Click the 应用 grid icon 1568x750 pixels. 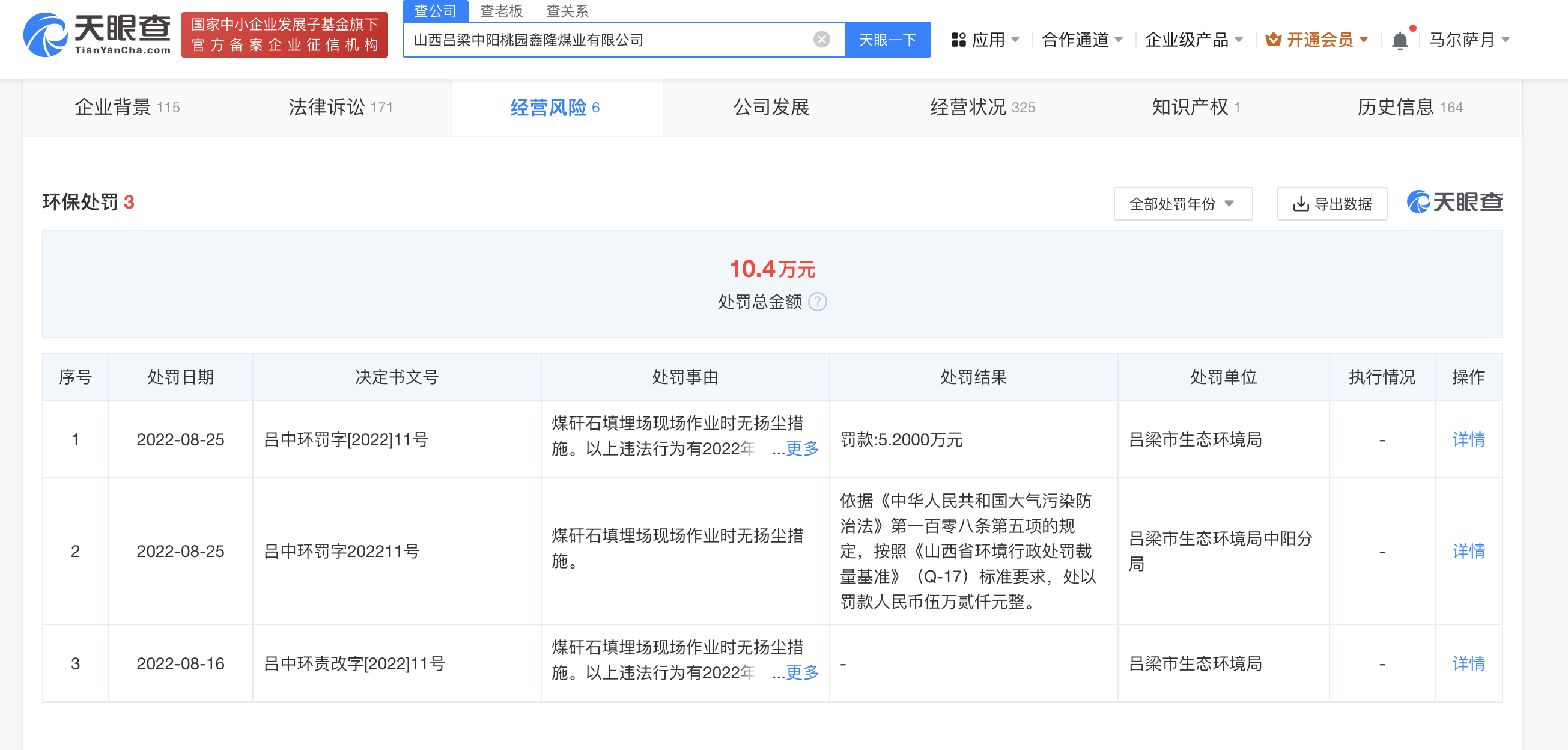coord(958,40)
